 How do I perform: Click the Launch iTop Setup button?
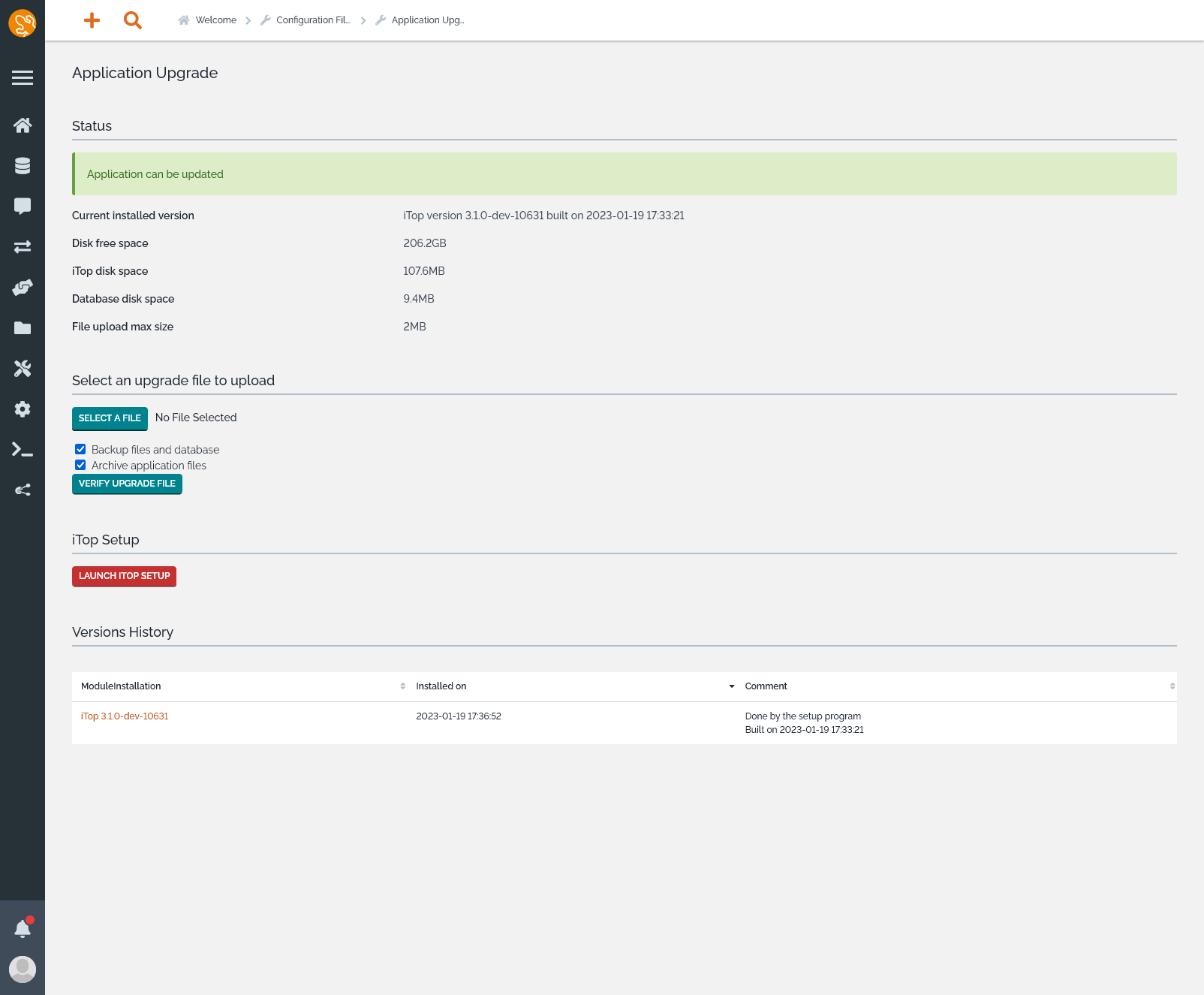(124, 576)
